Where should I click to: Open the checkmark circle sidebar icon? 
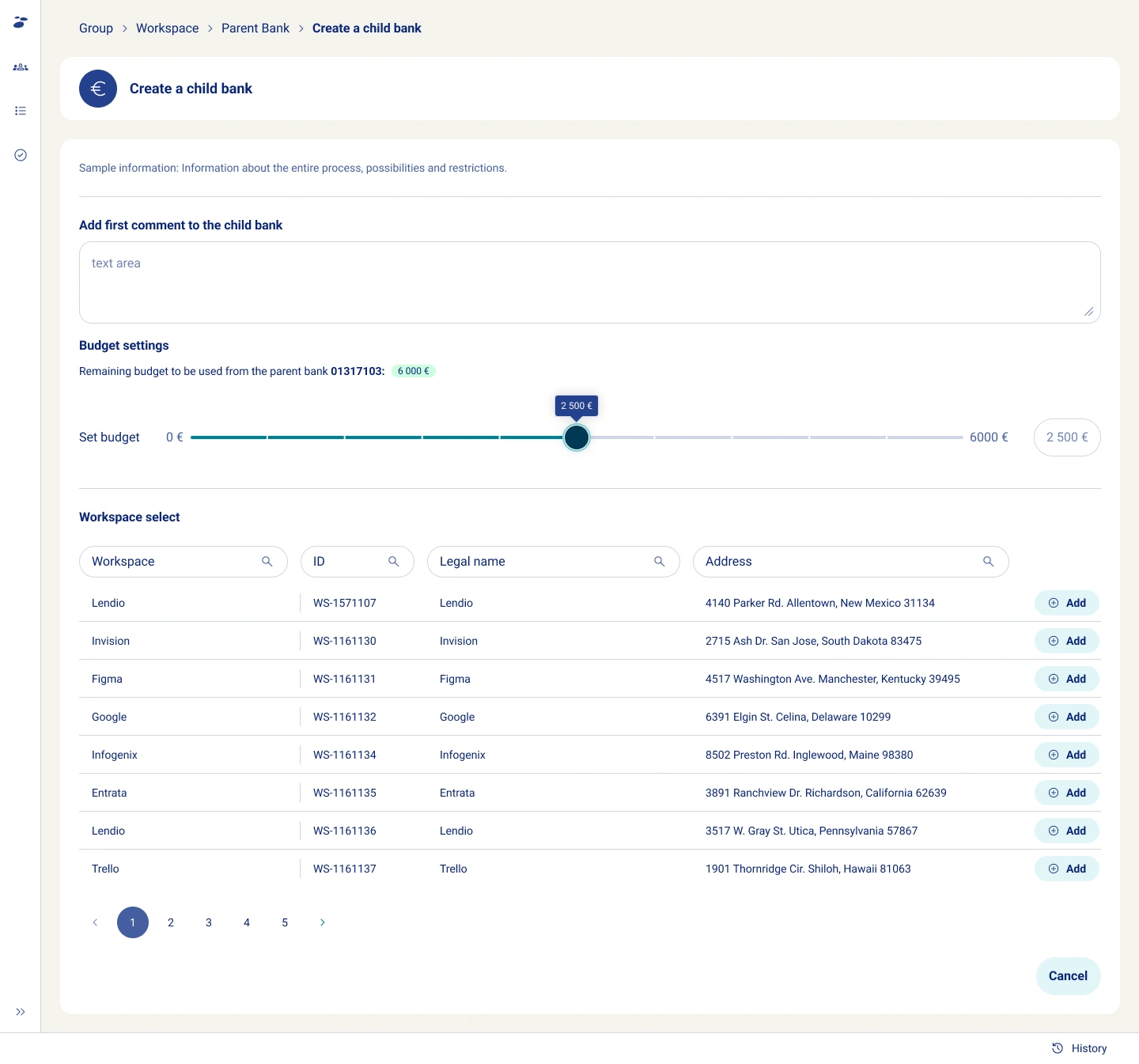(21, 155)
